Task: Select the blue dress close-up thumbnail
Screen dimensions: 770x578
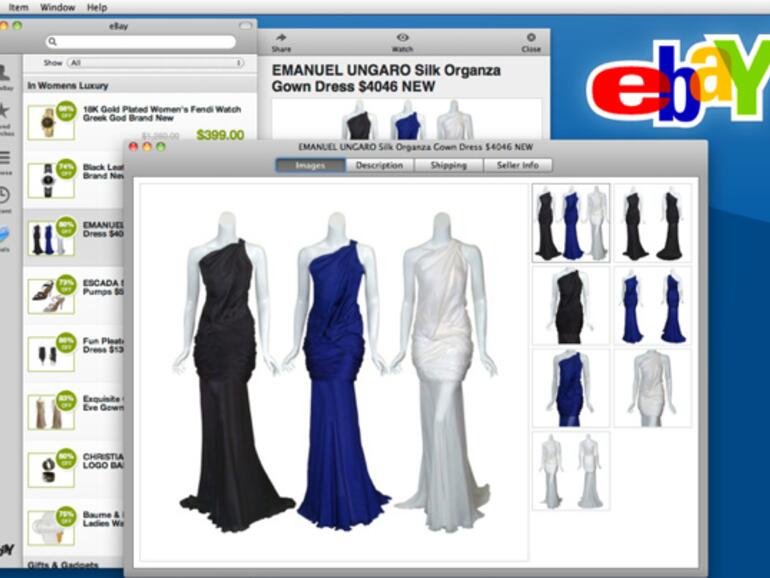Action: (571, 388)
